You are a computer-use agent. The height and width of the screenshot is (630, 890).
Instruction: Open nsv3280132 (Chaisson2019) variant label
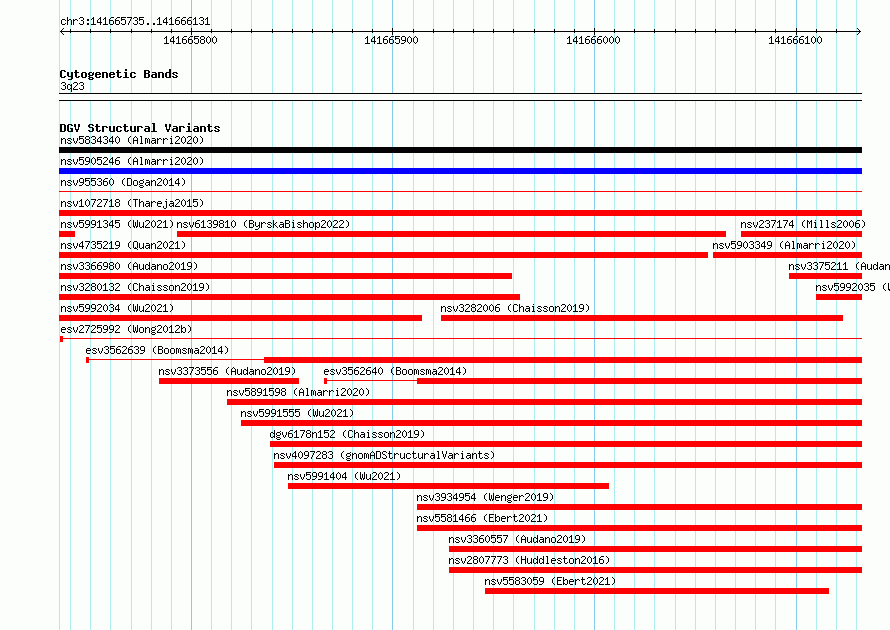click(135, 287)
